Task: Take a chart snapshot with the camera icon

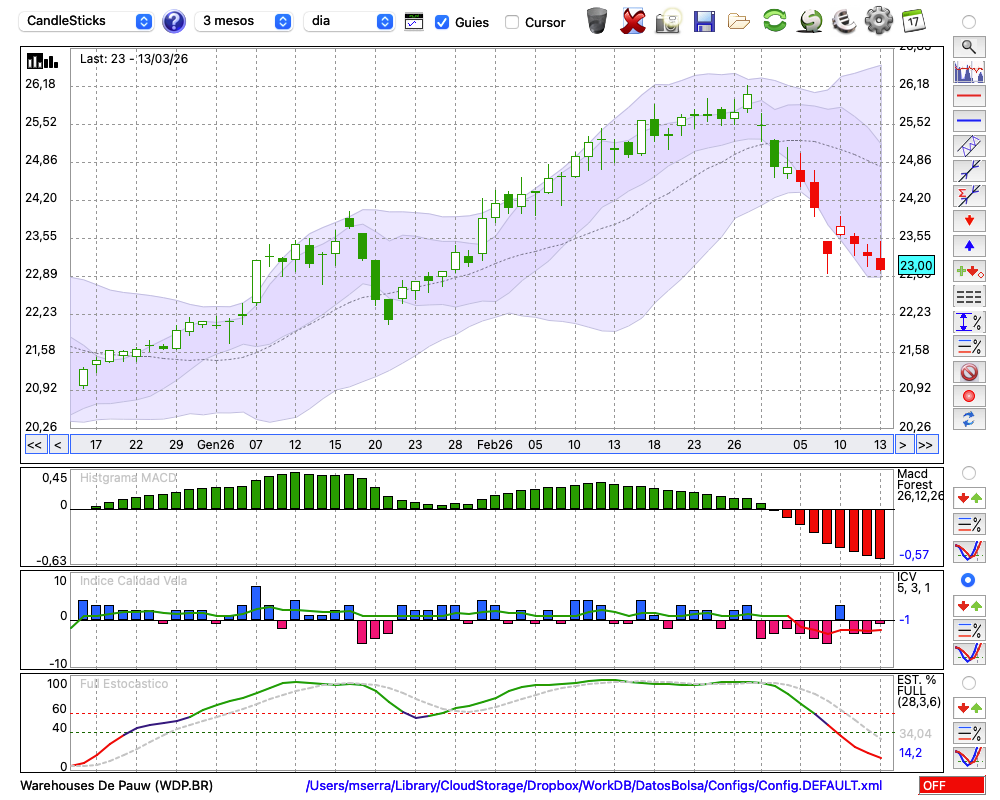Action: pyautogui.click(x=668, y=21)
